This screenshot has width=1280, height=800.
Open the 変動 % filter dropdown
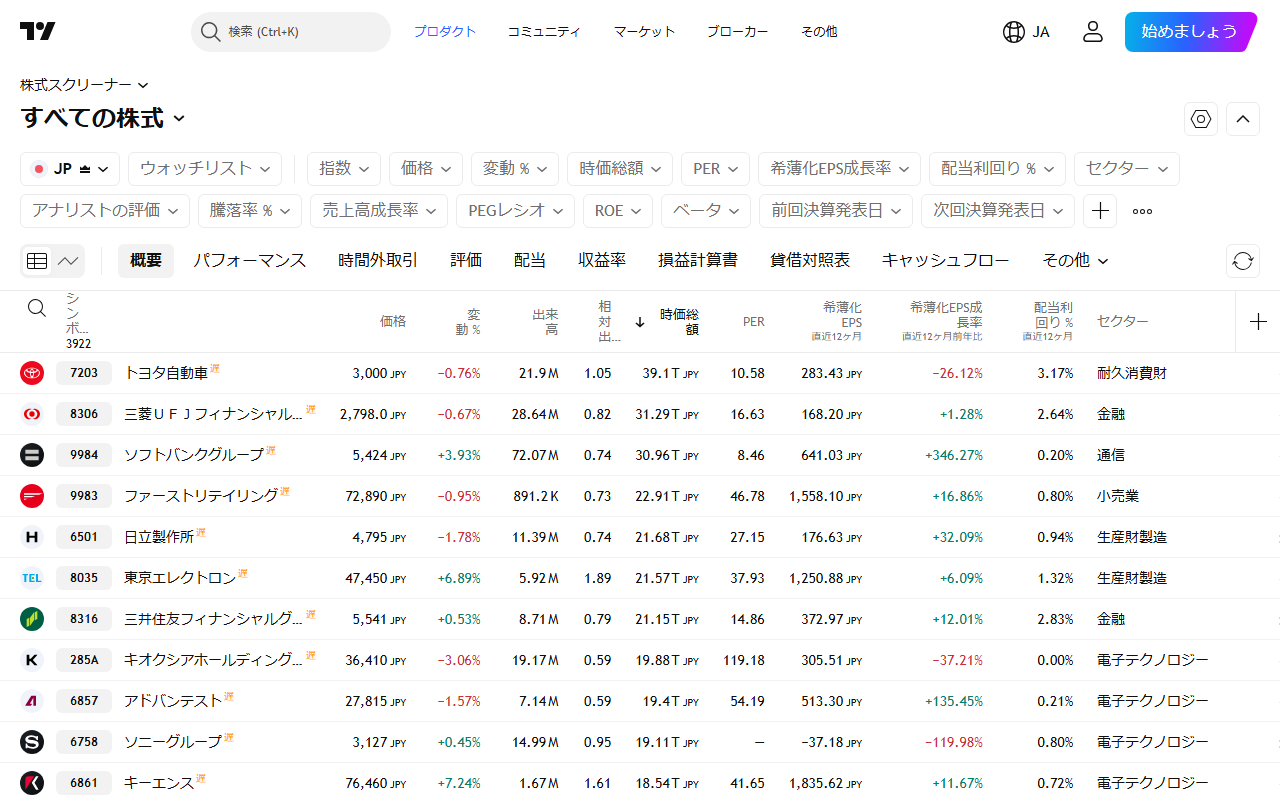(515, 169)
